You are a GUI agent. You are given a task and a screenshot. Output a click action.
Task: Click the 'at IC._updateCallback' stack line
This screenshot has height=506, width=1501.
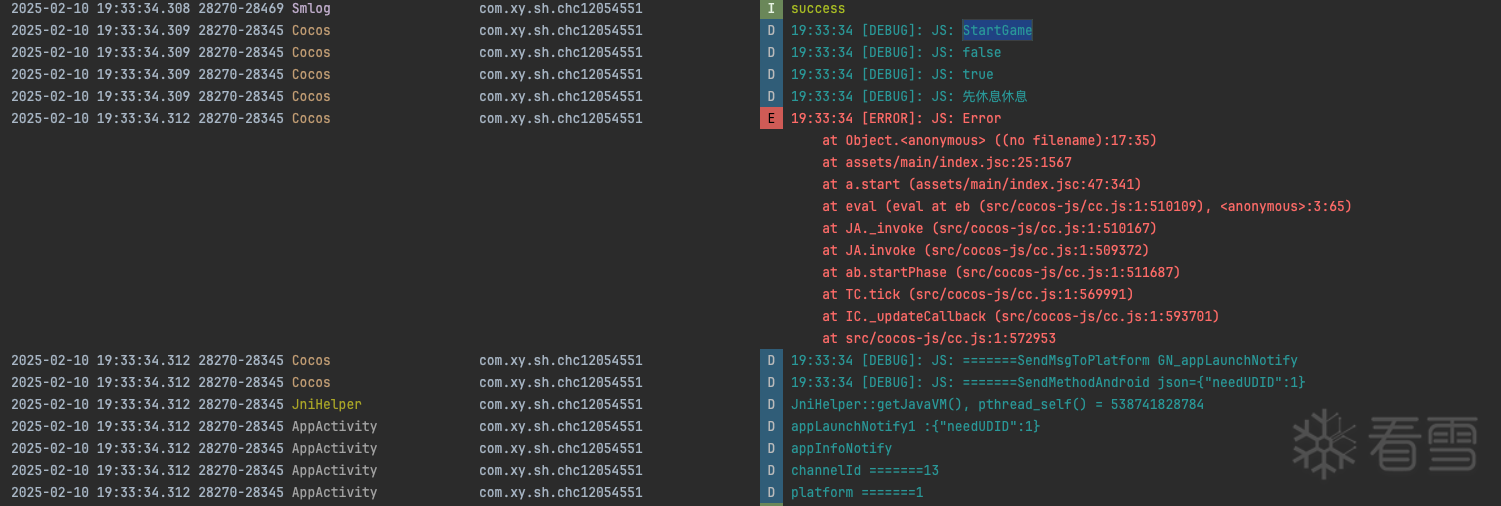pos(1021,316)
